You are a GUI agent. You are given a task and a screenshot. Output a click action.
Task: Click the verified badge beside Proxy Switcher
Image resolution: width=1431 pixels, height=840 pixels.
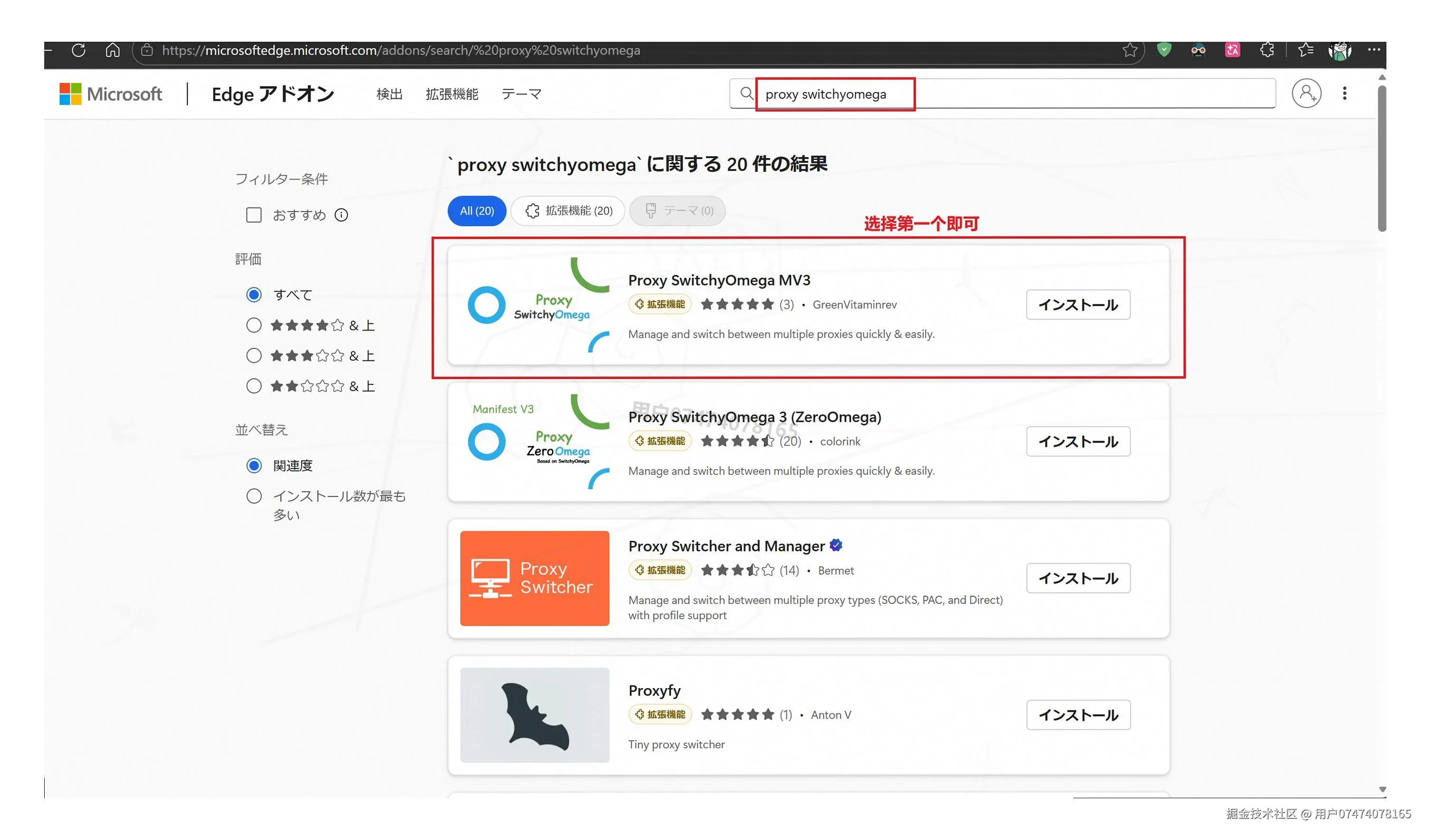(x=835, y=545)
